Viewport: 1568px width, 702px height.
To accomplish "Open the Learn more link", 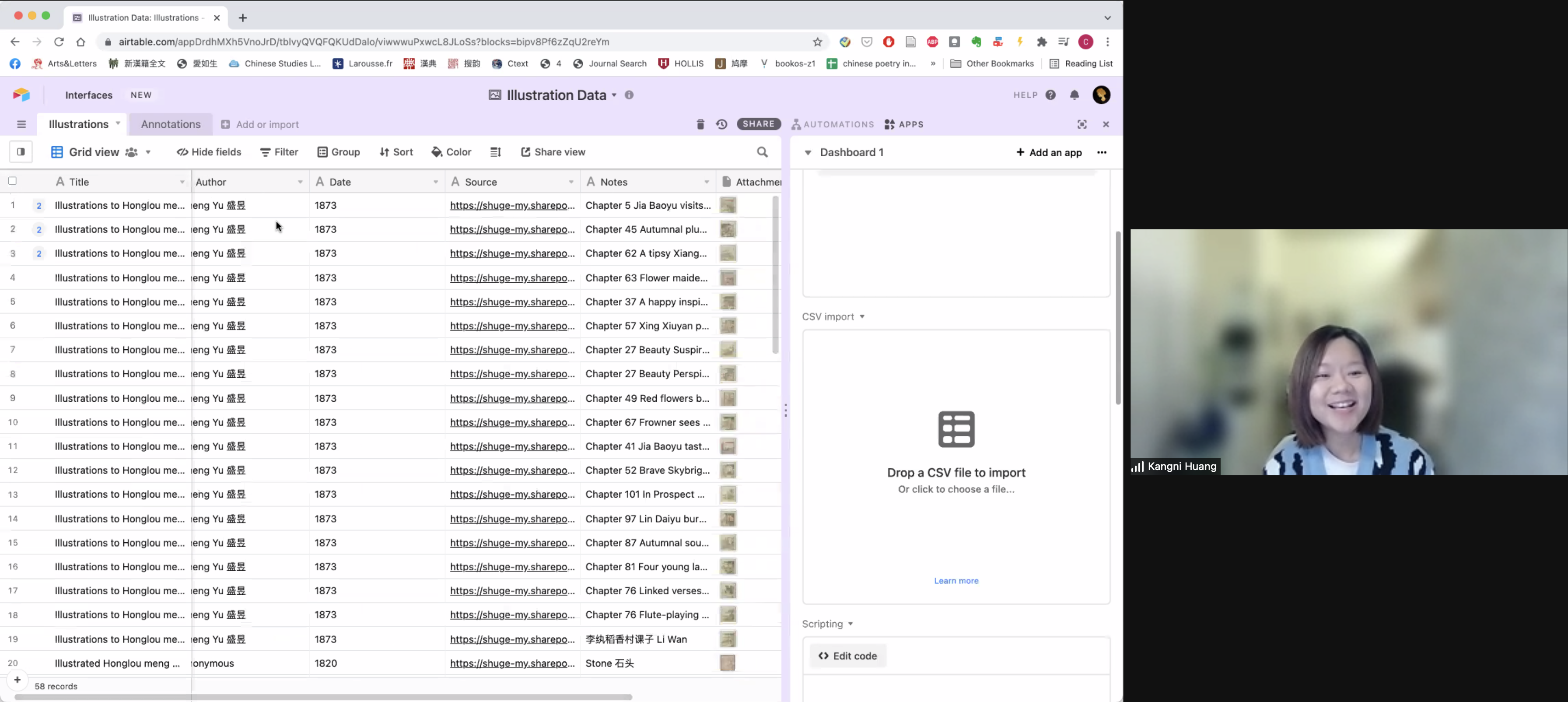I will tap(955, 580).
